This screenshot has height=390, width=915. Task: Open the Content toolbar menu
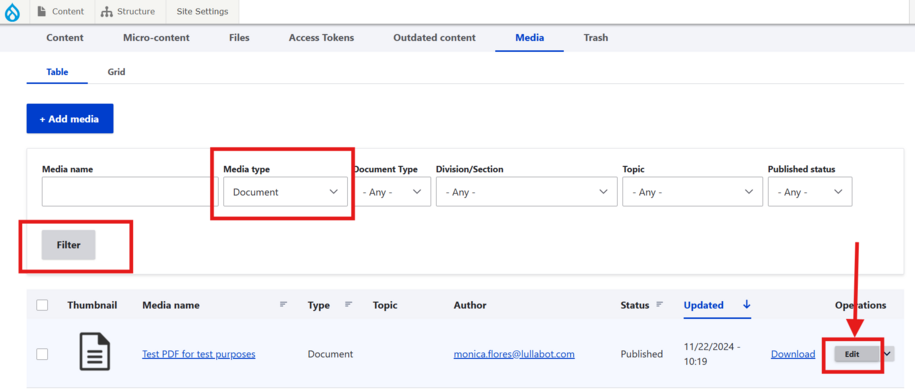click(60, 11)
